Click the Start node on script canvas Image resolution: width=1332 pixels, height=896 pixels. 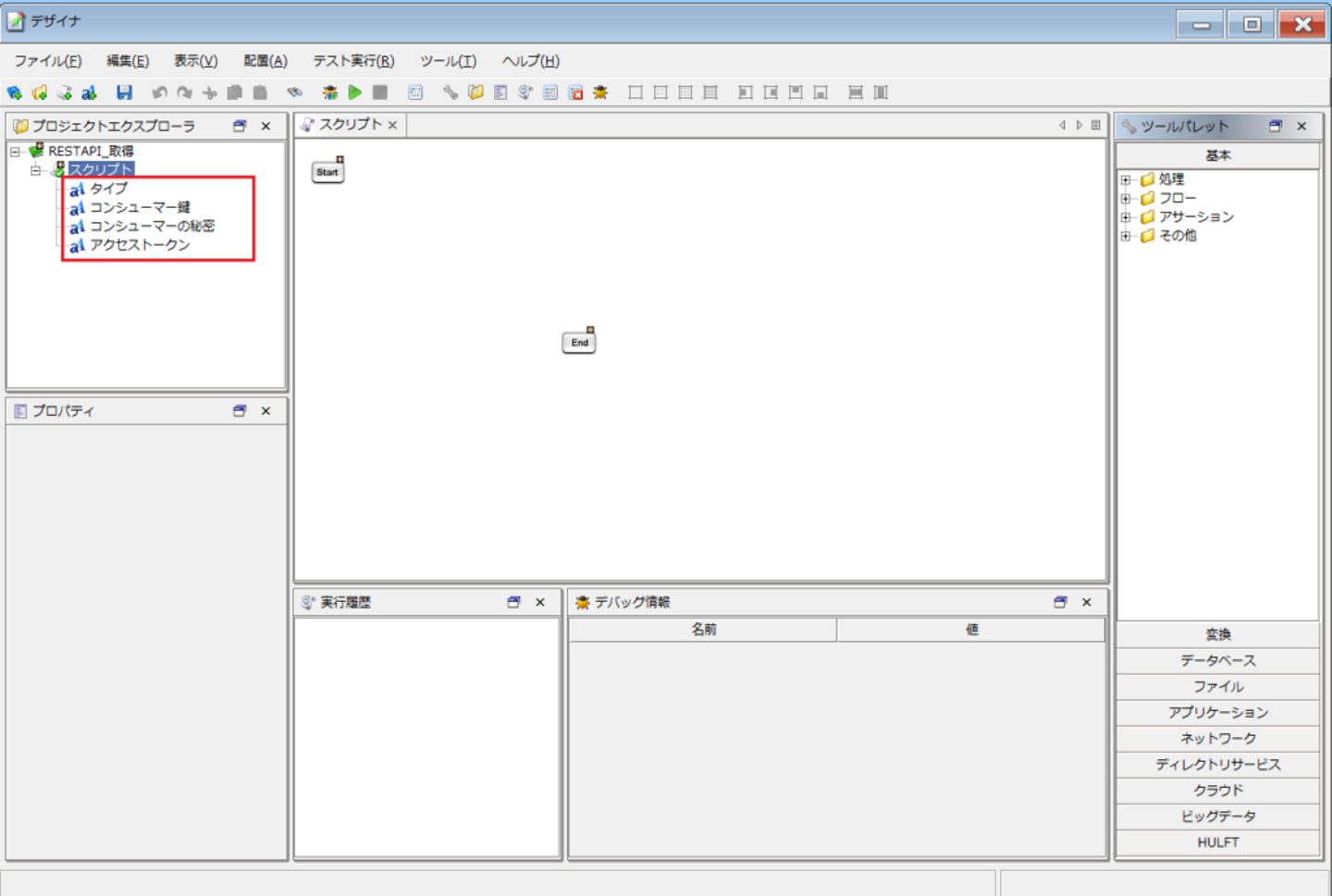tap(327, 172)
